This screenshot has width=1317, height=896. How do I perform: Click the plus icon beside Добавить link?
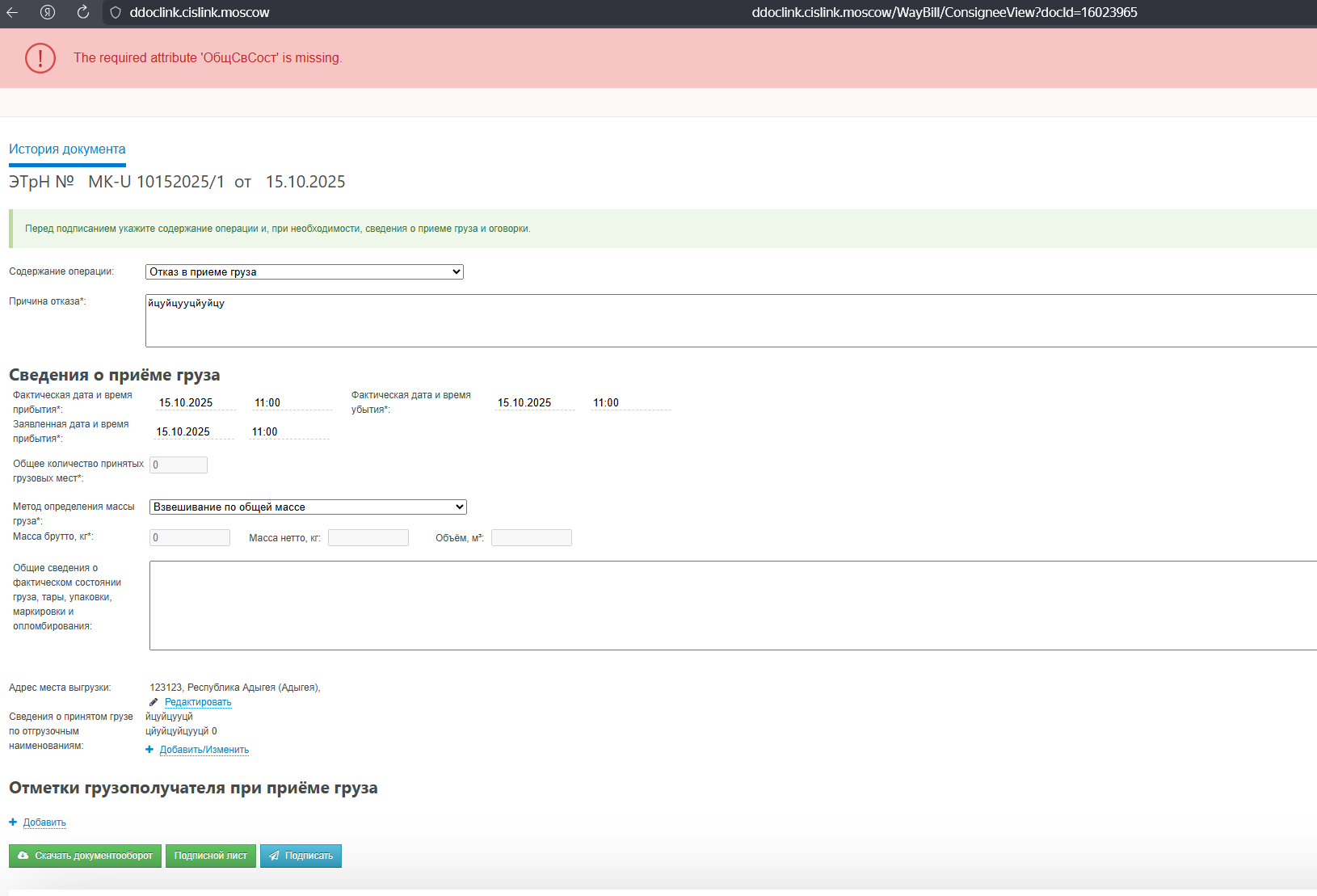[13, 822]
